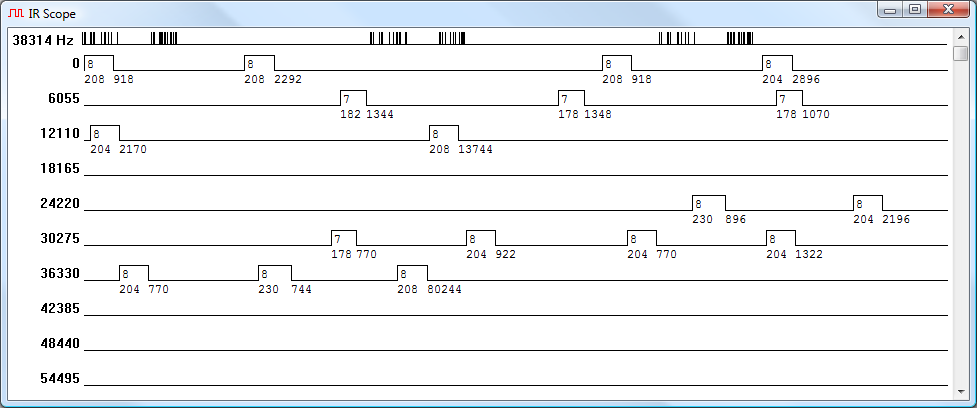Viewport: 977px width, 408px height.
Task: Select the pulse labeled 204 1322
Action: 780,238
